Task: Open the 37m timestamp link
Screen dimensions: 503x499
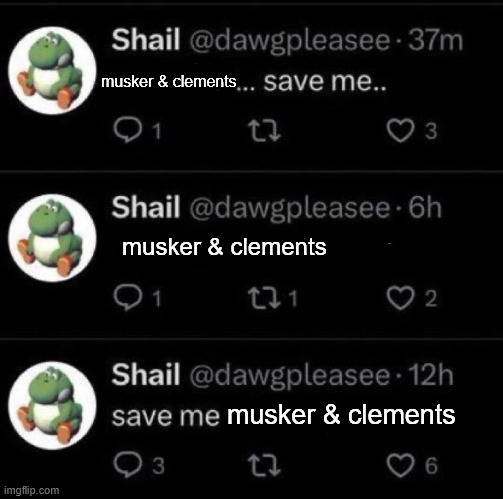Action: click(436, 40)
